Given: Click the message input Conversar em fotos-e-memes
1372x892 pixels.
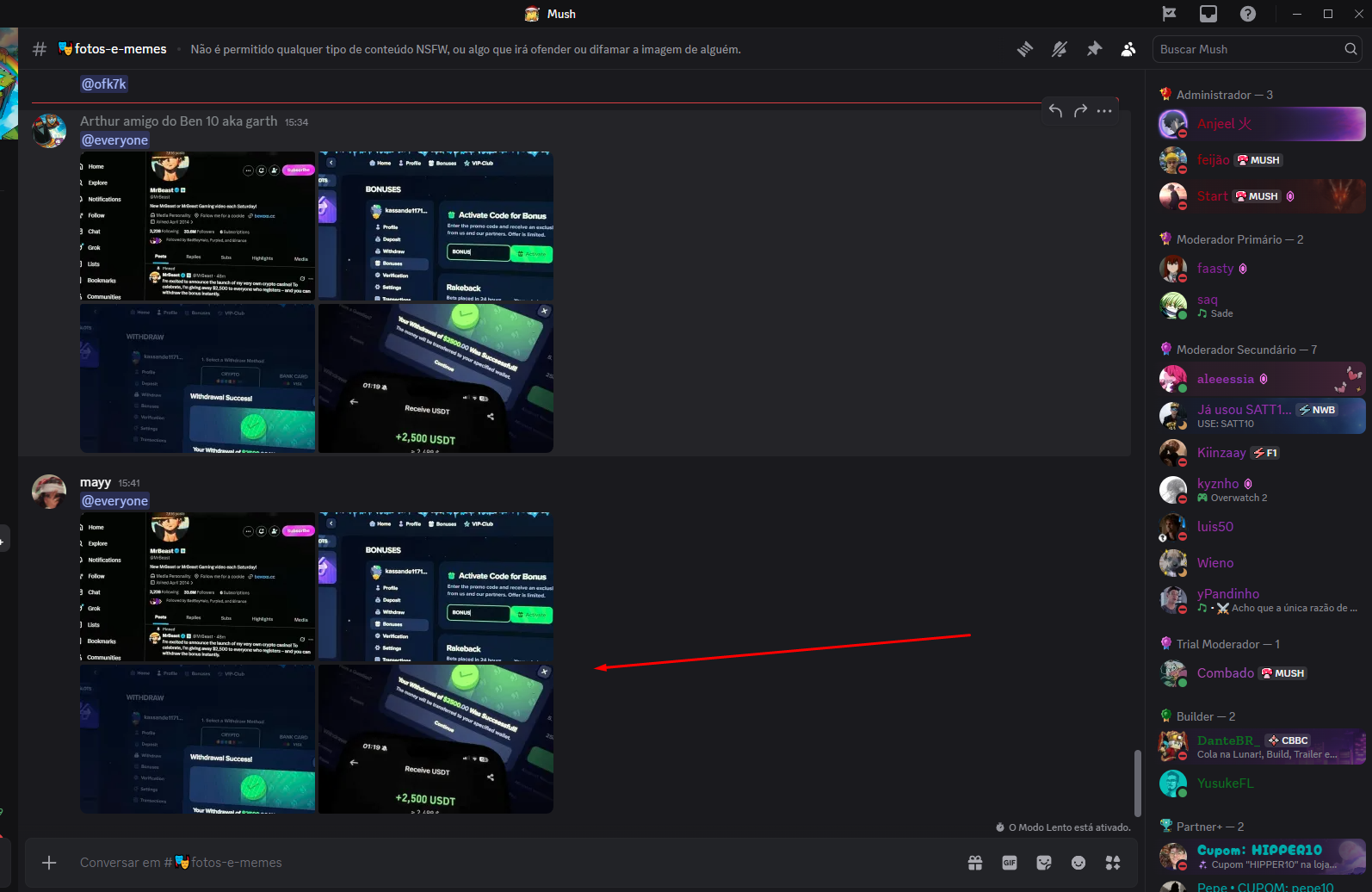Looking at the screenshot, I should [x=516, y=863].
